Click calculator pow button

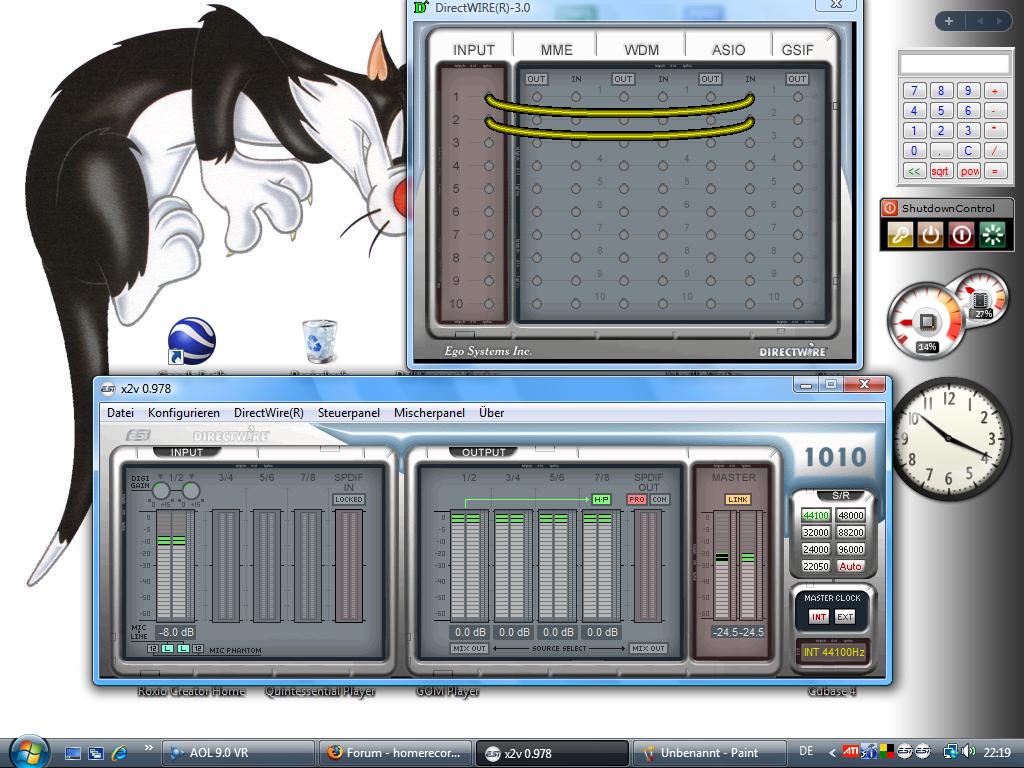pos(969,171)
